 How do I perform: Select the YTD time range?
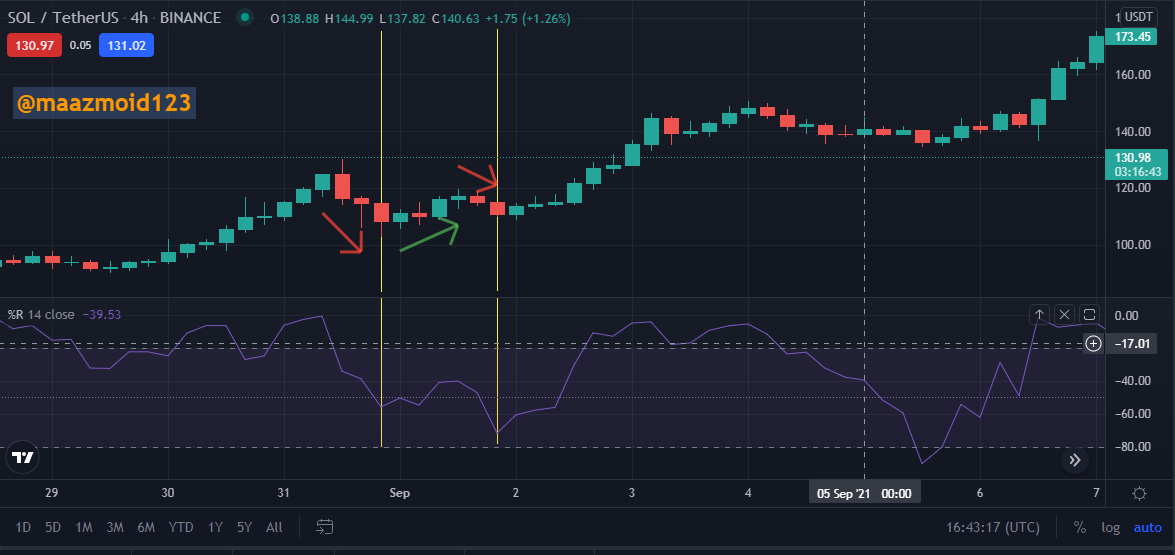(181, 527)
